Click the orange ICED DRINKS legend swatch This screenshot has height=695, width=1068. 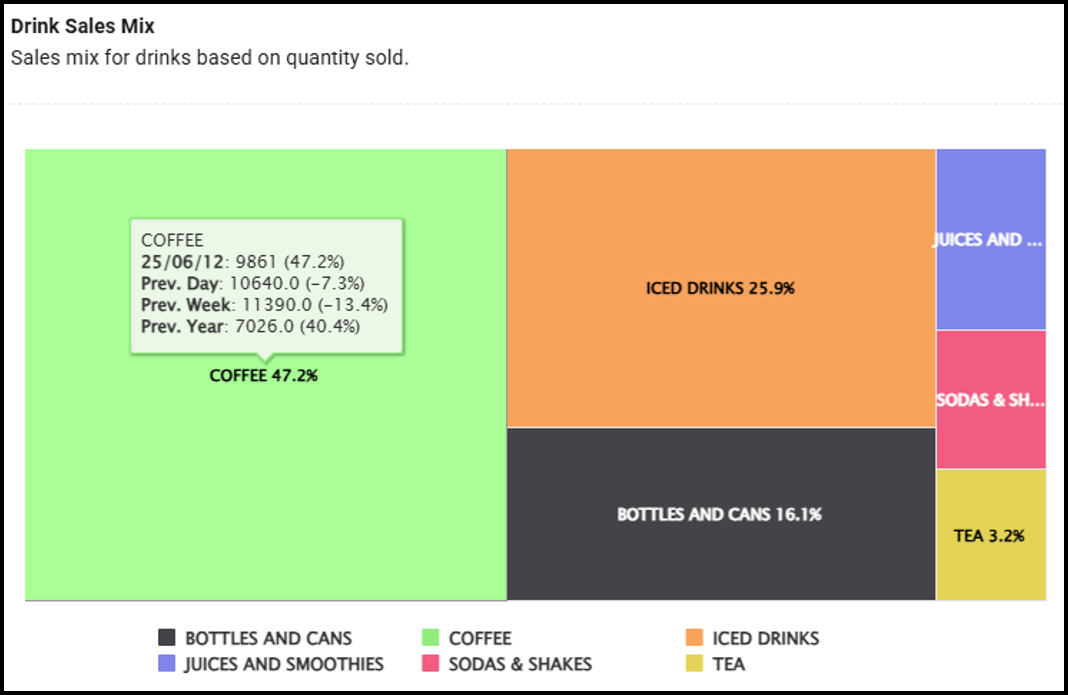point(695,638)
